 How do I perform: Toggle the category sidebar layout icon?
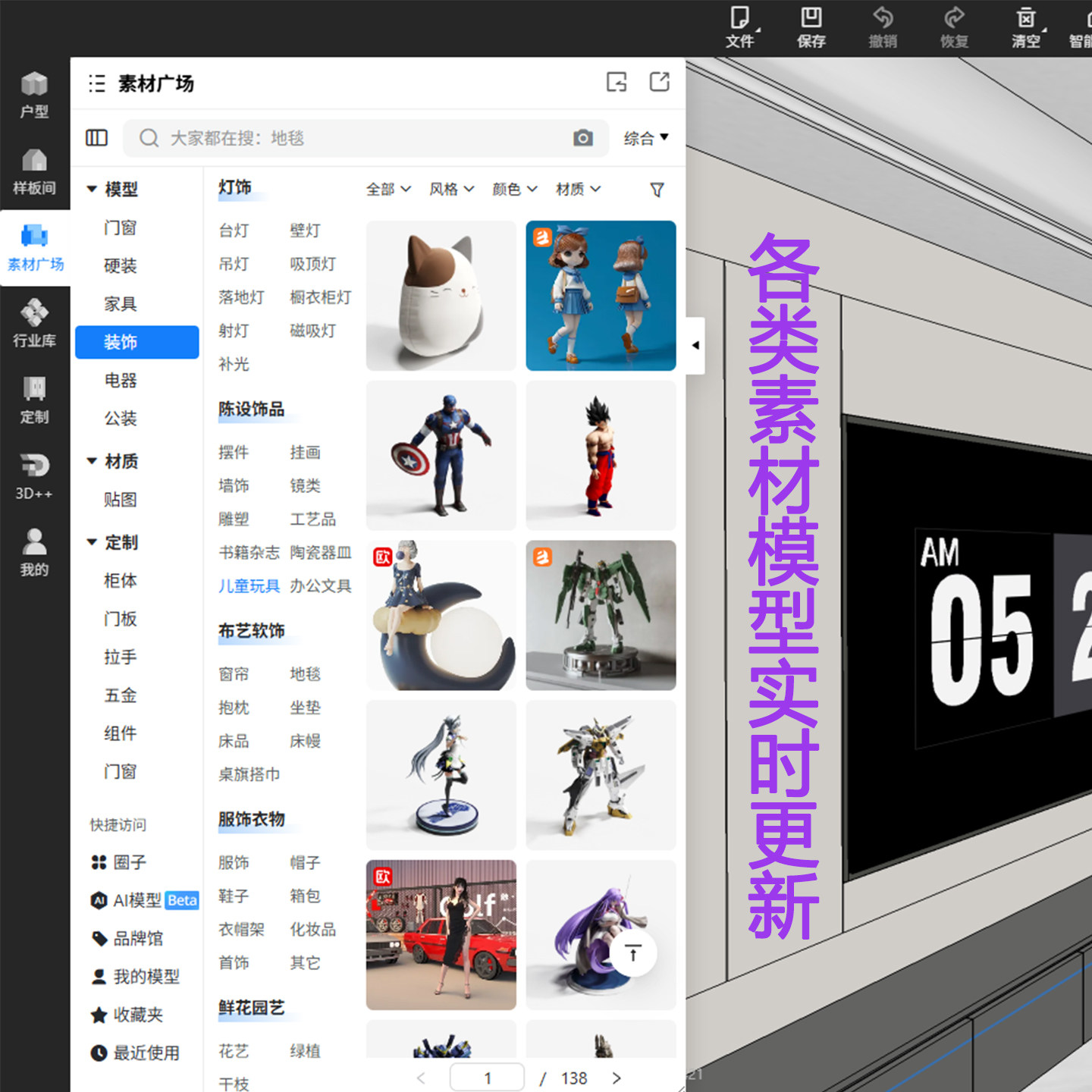click(96, 137)
